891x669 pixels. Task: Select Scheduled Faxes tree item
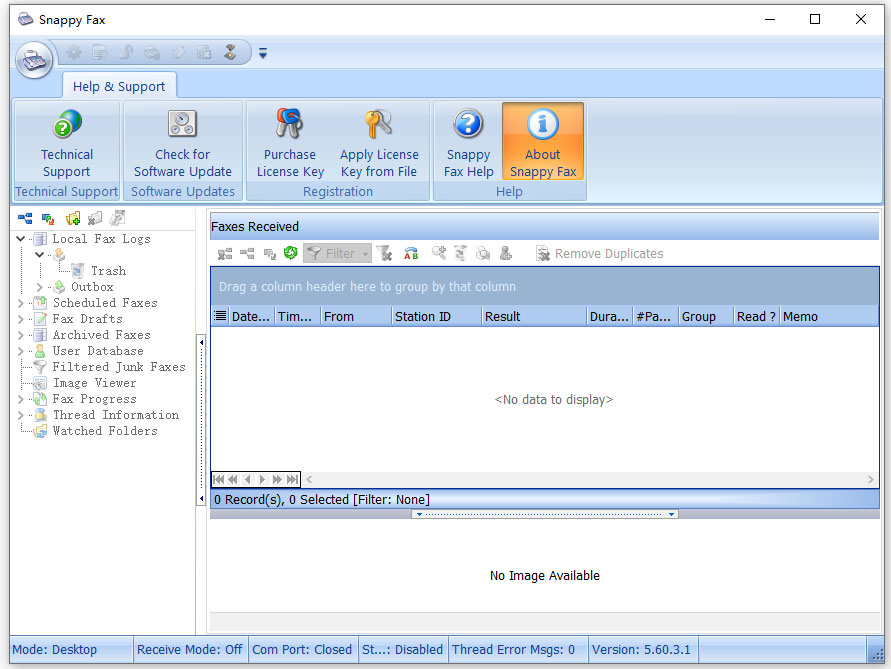[x=105, y=303]
